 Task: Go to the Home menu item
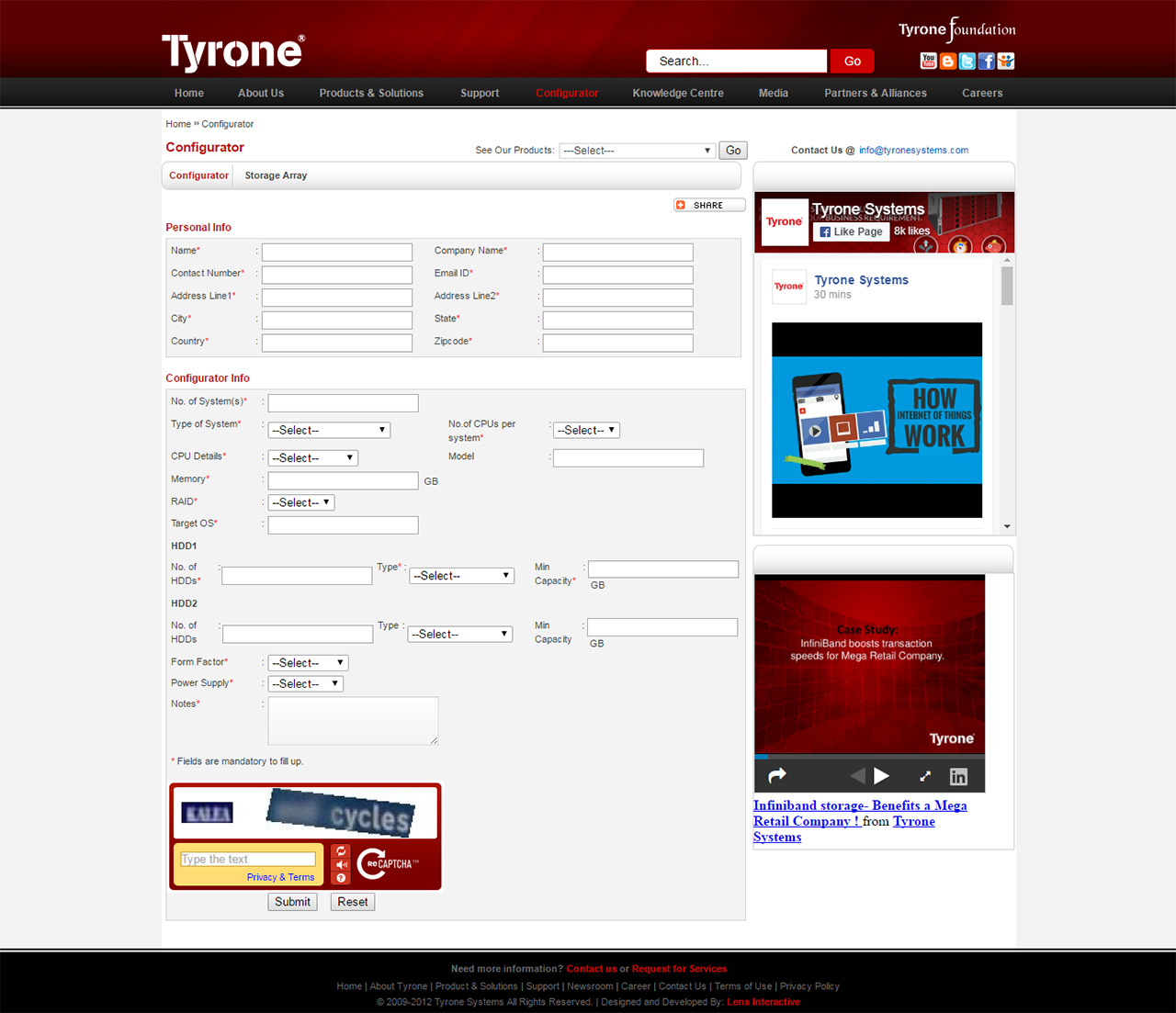(x=189, y=93)
